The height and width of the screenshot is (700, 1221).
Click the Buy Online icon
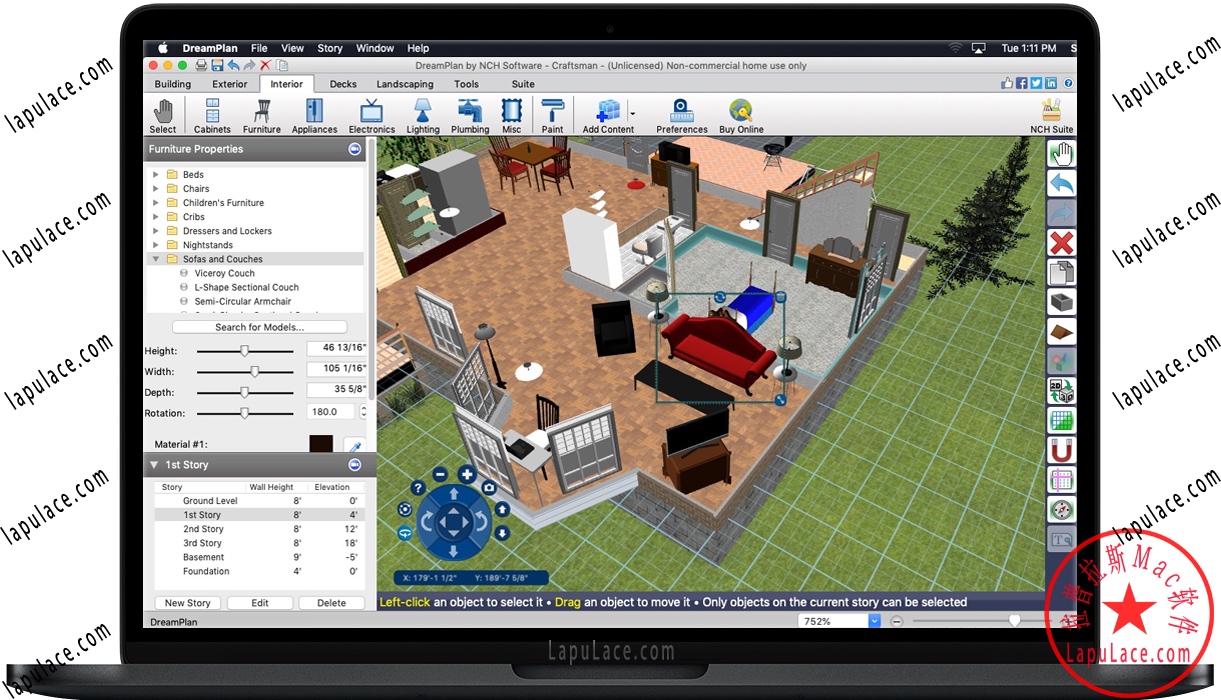tap(741, 116)
